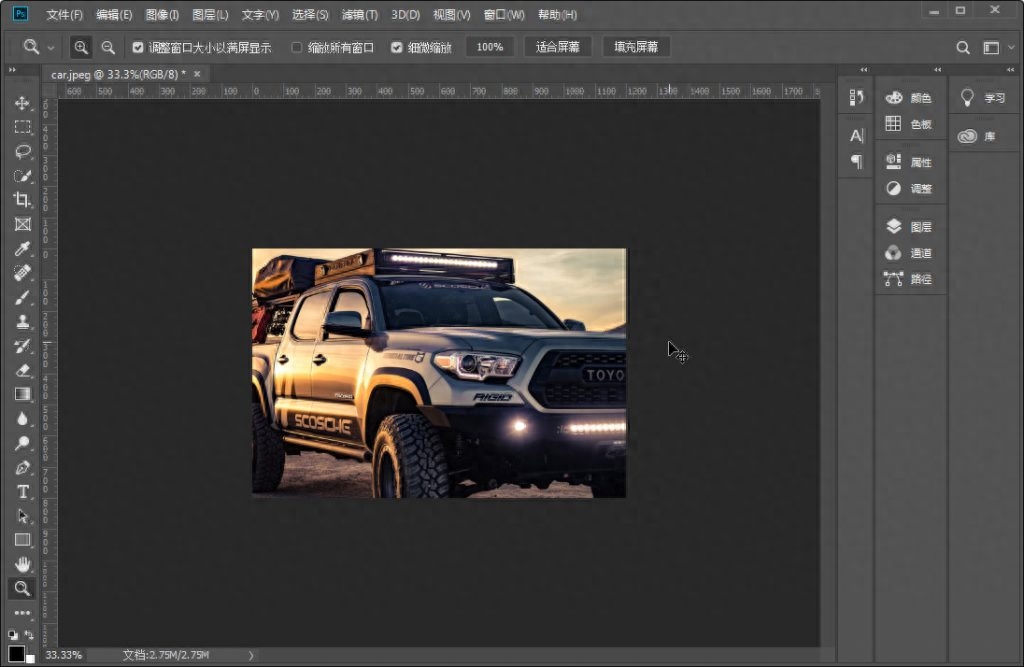Click the Zoom In mode icon
This screenshot has width=1024, height=667.
point(80,47)
